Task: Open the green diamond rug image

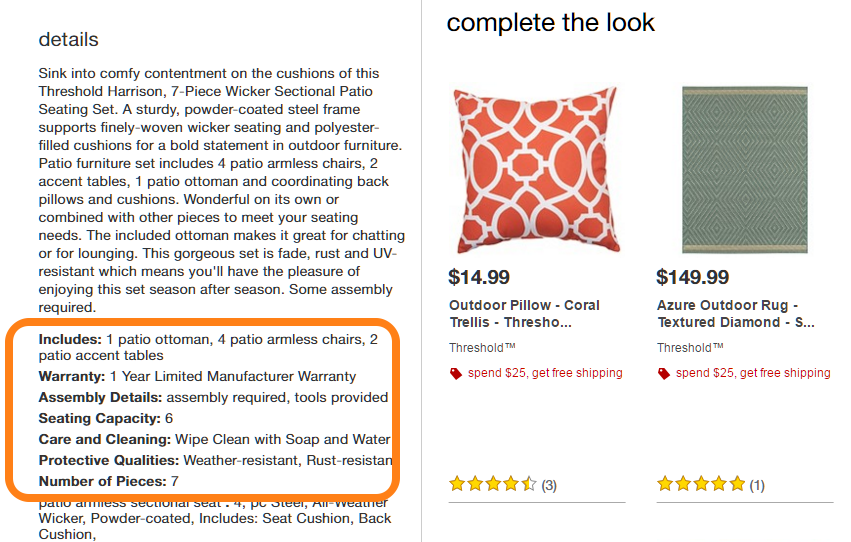Action: (744, 169)
